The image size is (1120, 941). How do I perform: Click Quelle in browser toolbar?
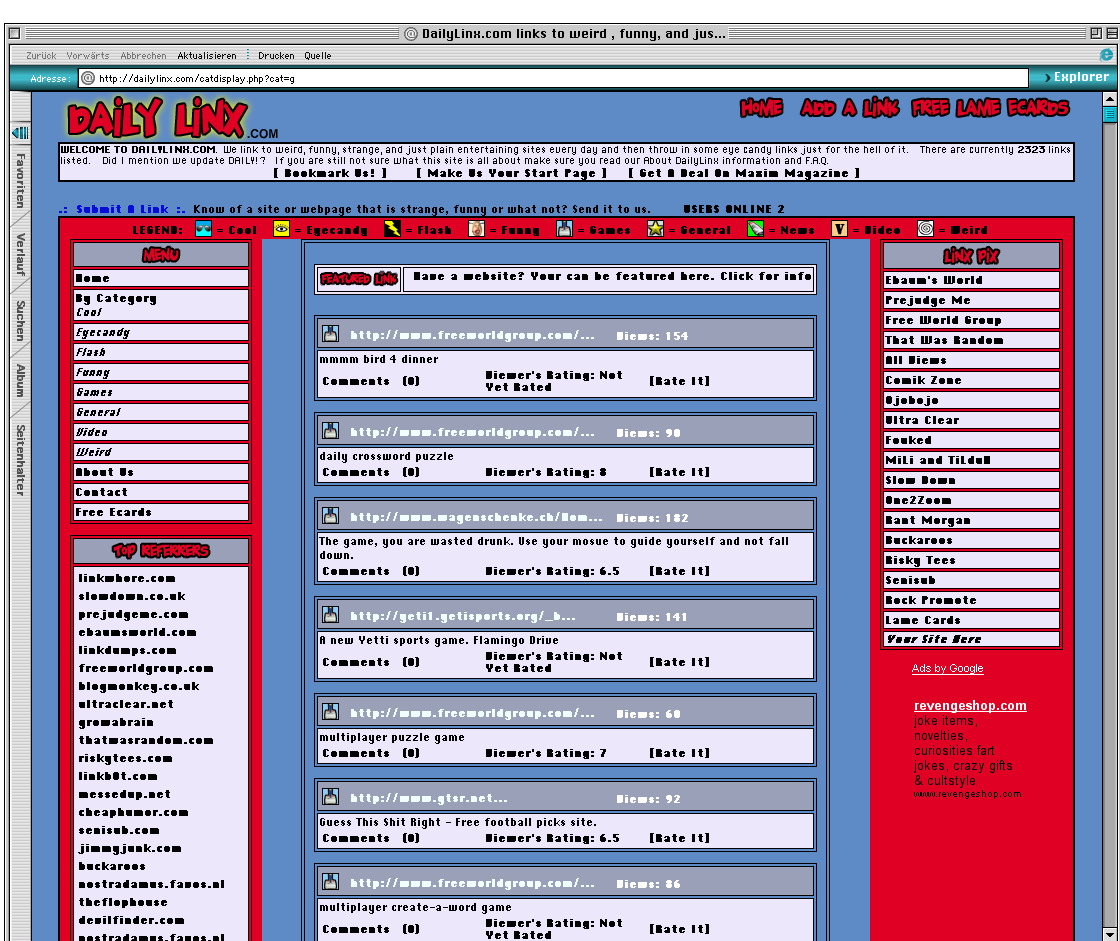317,56
